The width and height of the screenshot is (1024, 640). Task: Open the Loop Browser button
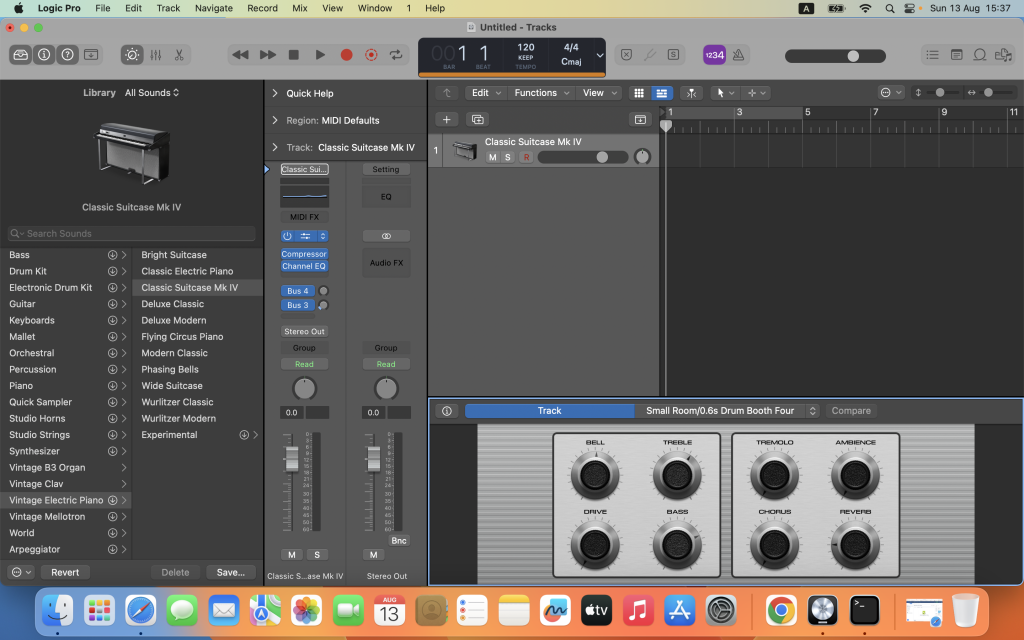(980, 55)
